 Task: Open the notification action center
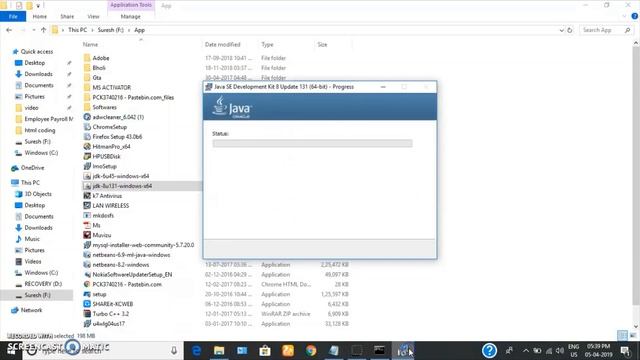tap(625, 351)
